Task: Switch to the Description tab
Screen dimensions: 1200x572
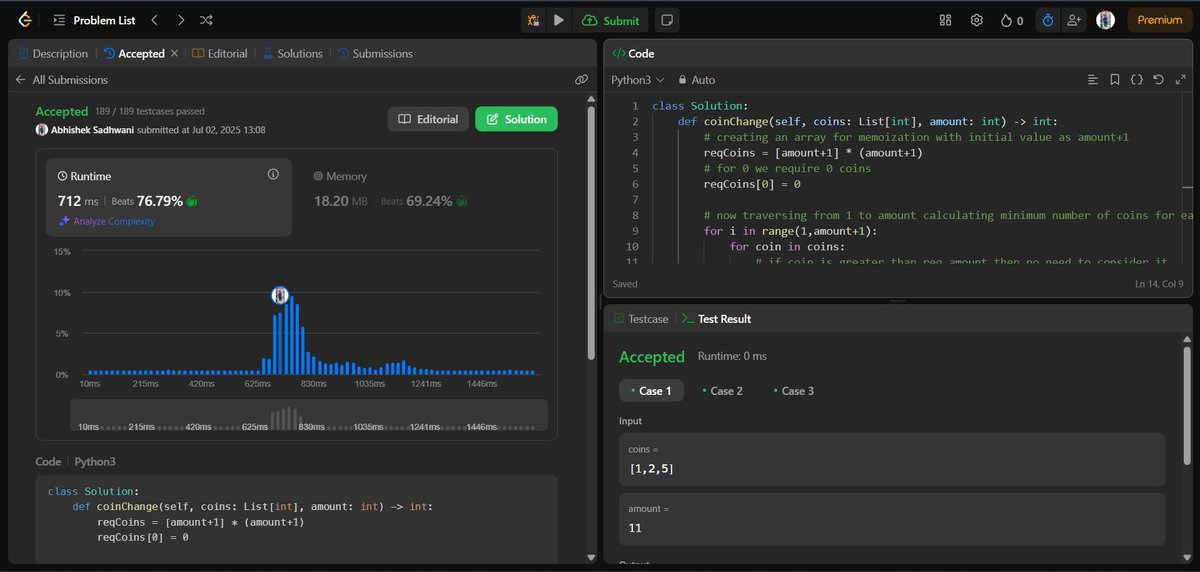Action: click(52, 54)
